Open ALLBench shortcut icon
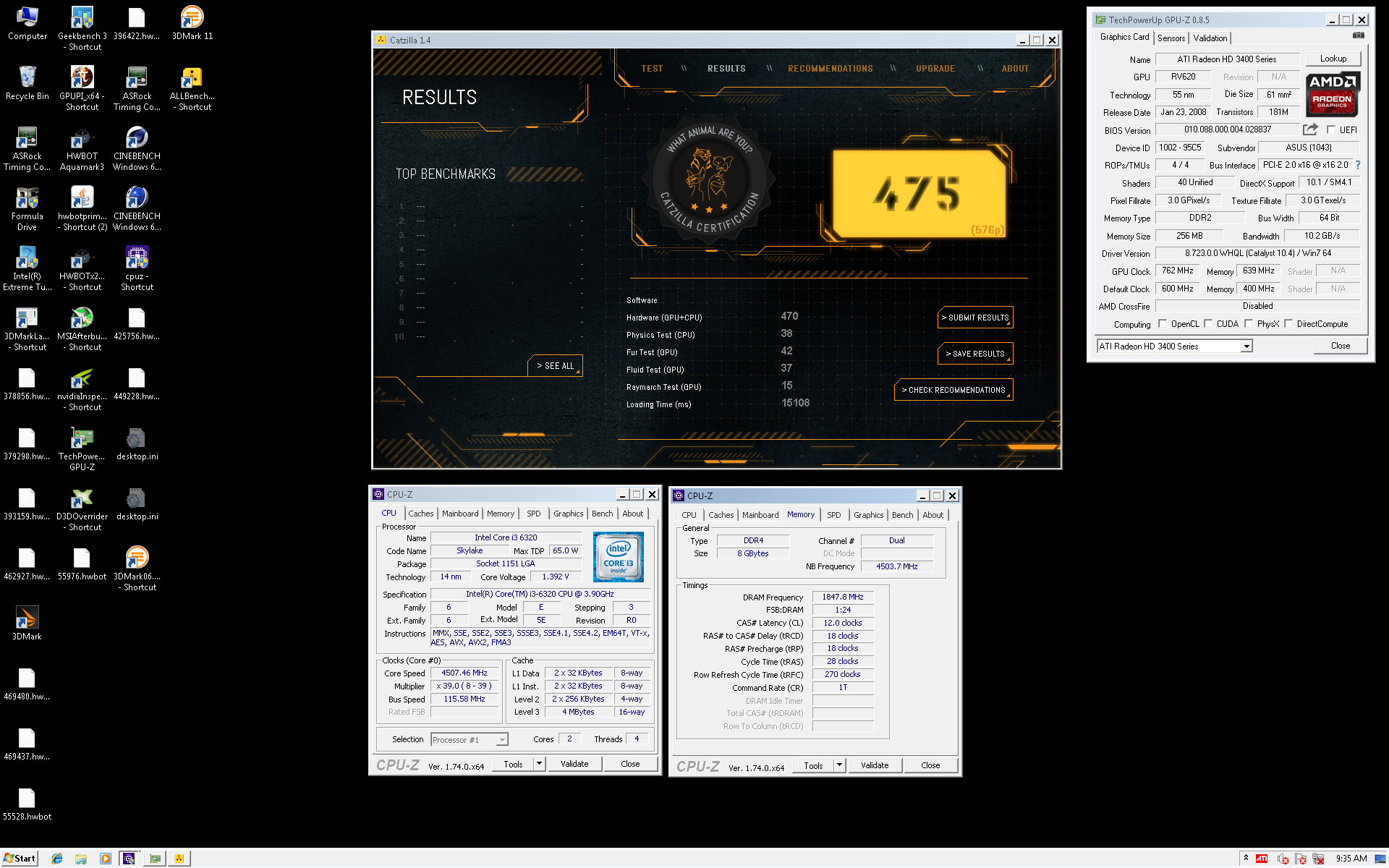 point(192,88)
